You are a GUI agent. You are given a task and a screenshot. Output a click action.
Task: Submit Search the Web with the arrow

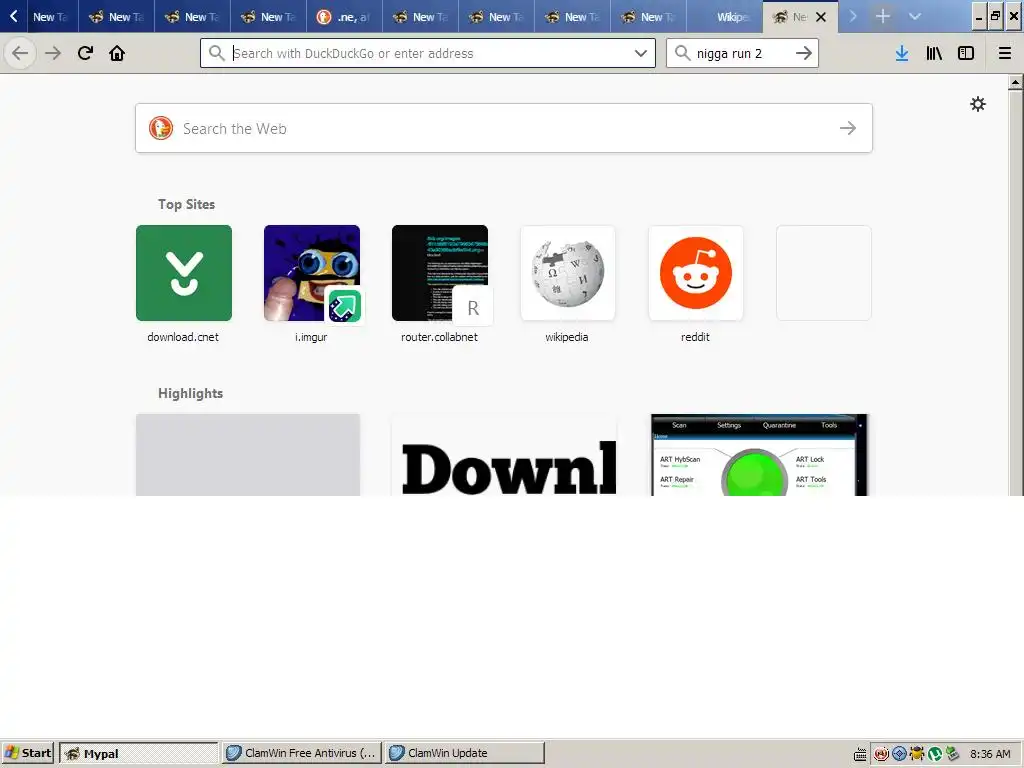point(848,128)
